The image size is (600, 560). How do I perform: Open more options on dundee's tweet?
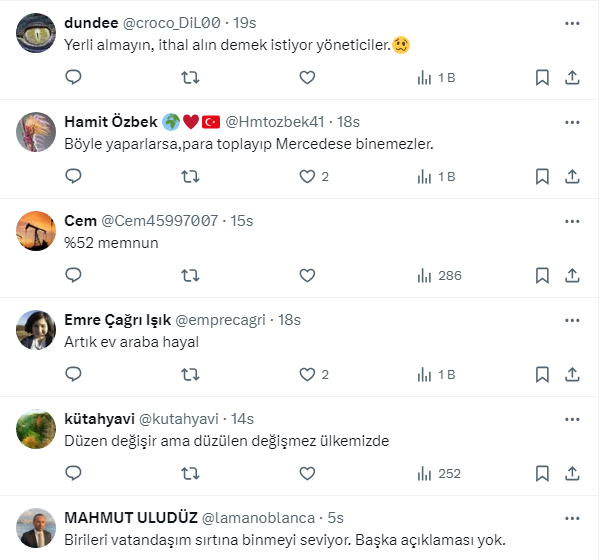click(x=572, y=23)
